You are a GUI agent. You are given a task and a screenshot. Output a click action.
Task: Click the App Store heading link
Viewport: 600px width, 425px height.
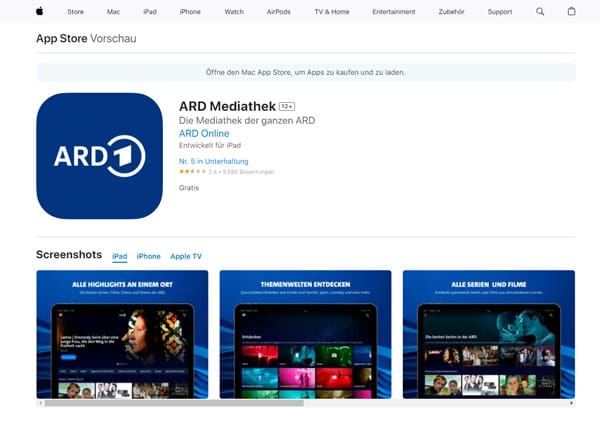point(62,38)
